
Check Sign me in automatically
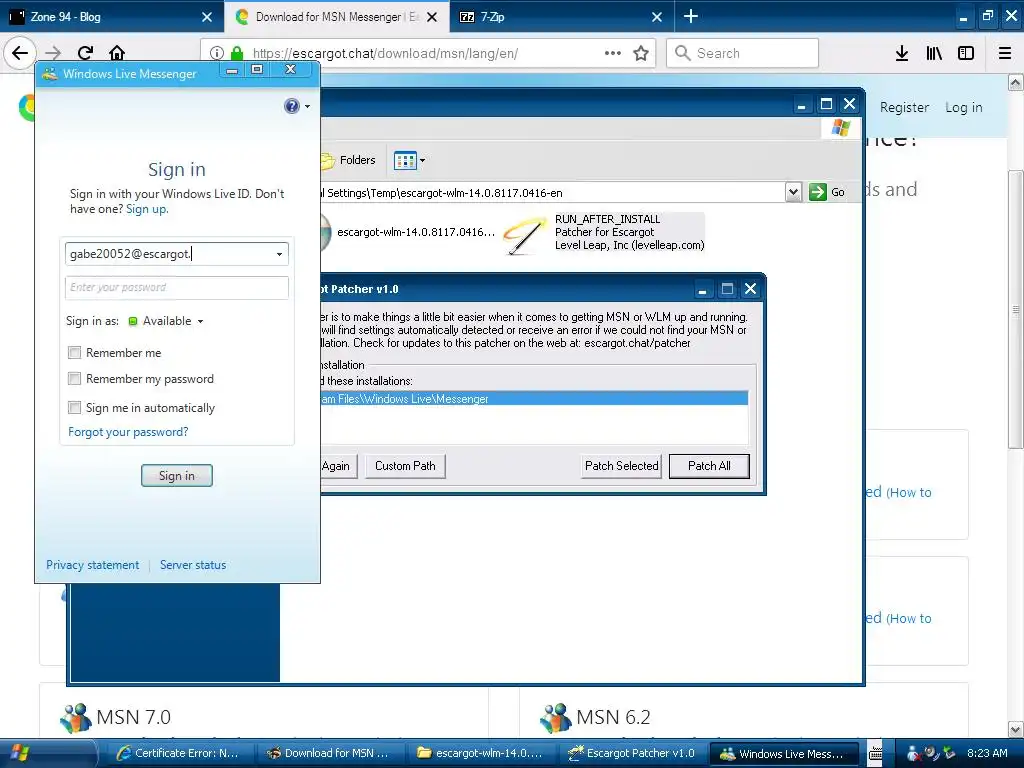[x=74, y=408]
